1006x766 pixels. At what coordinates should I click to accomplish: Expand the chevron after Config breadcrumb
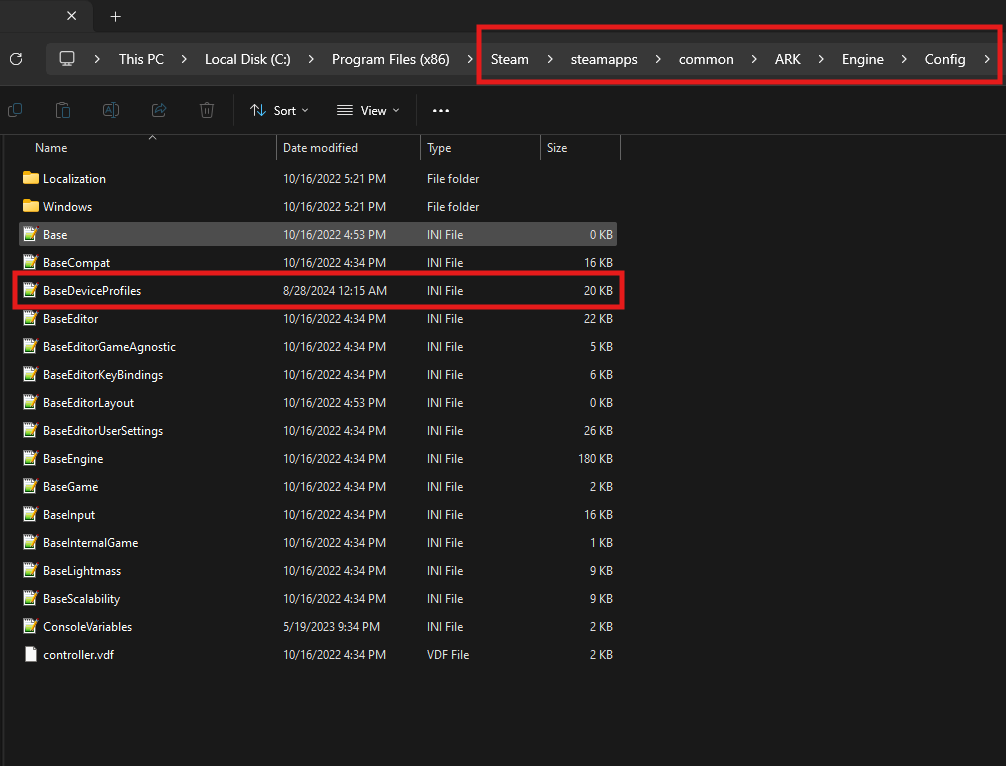pos(987,59)
